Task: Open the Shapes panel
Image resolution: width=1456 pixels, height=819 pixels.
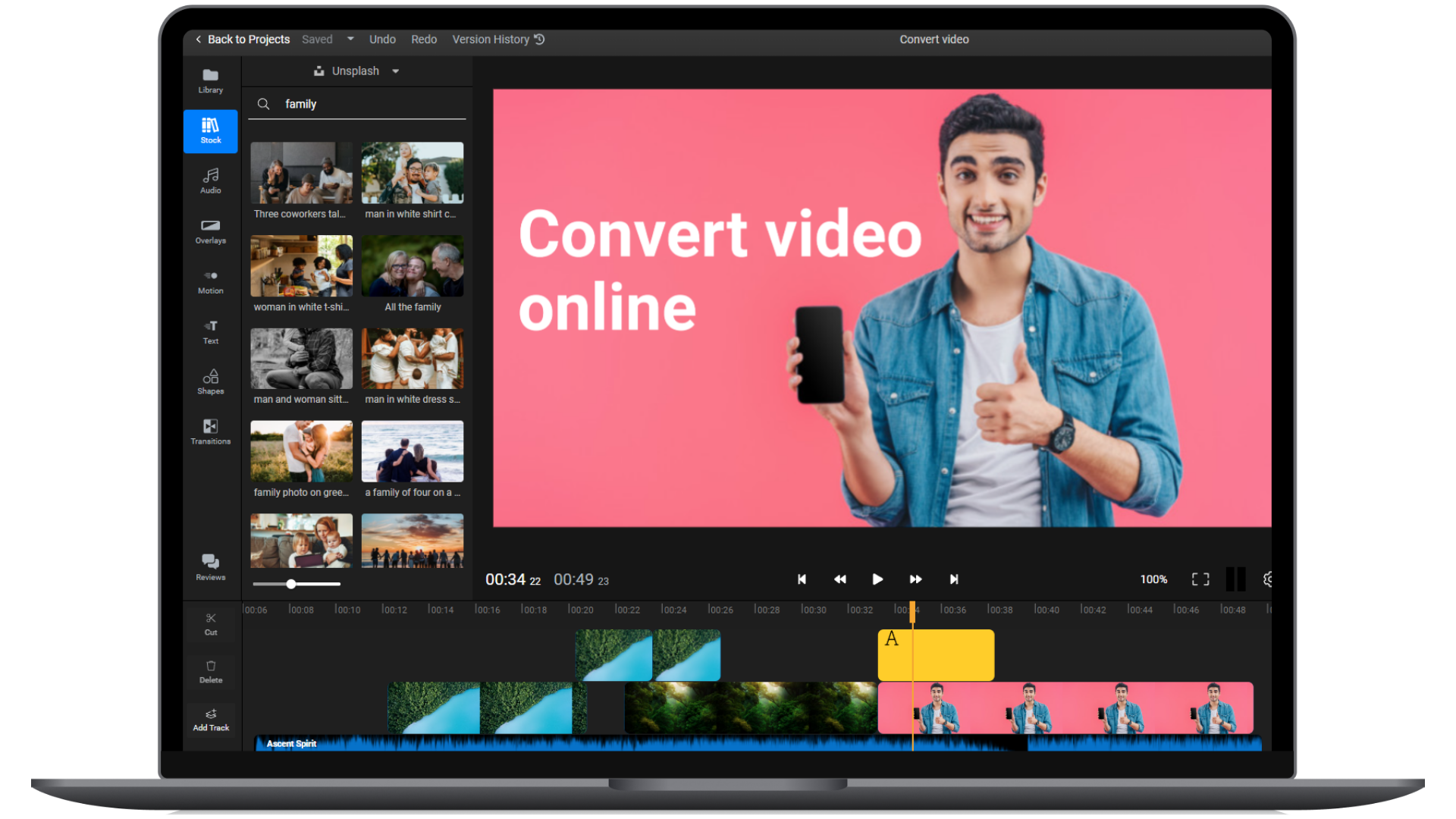Action: click(x=210, y=381)
